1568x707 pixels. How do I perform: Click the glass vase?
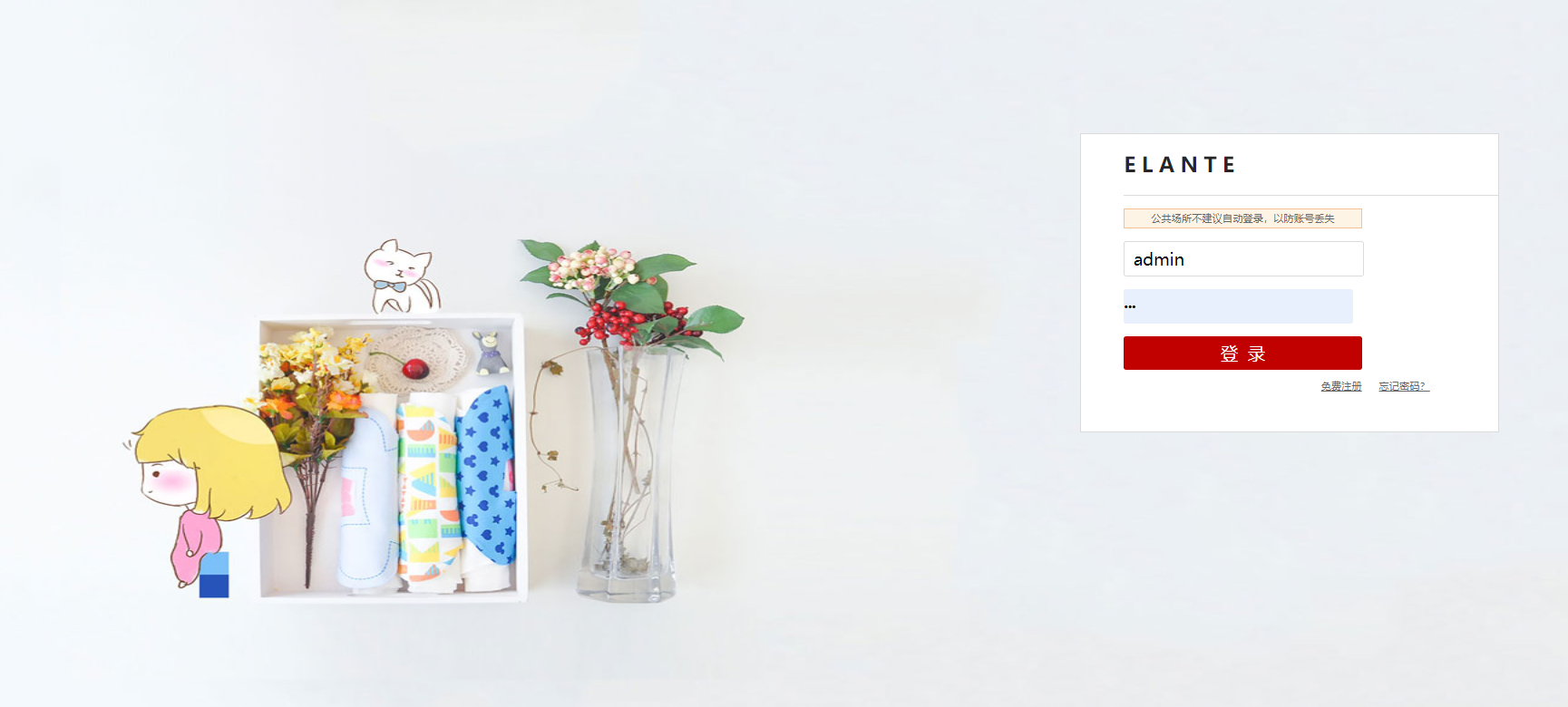629,473
